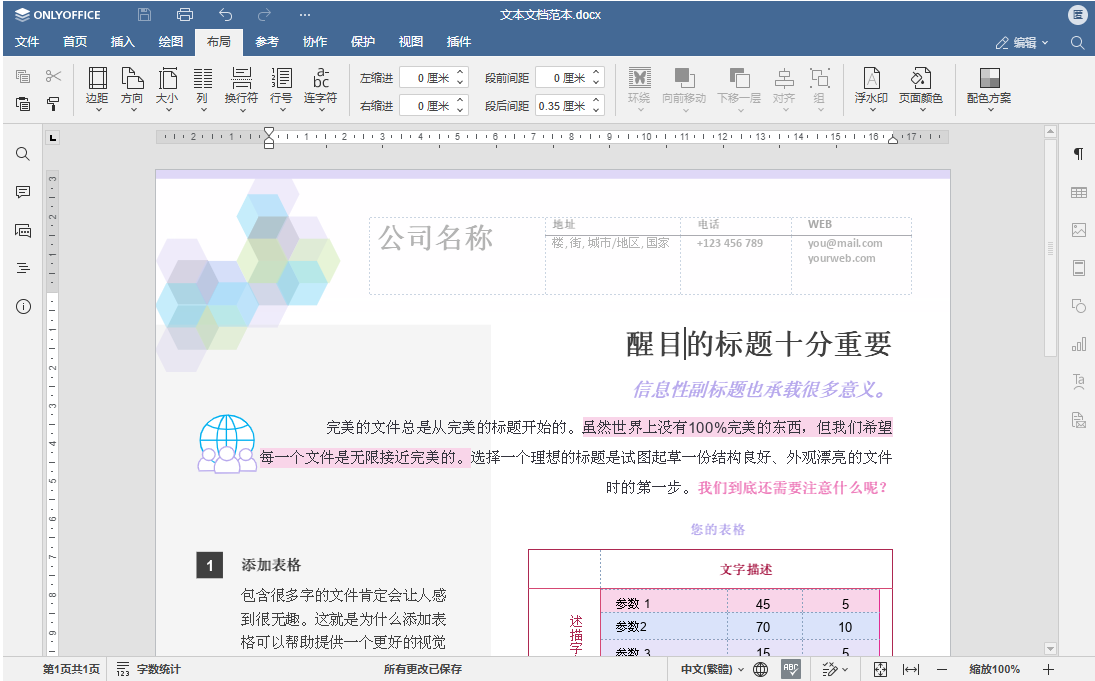
Task: Switch to the 插入 insert tab
Action: pos(123,42)
